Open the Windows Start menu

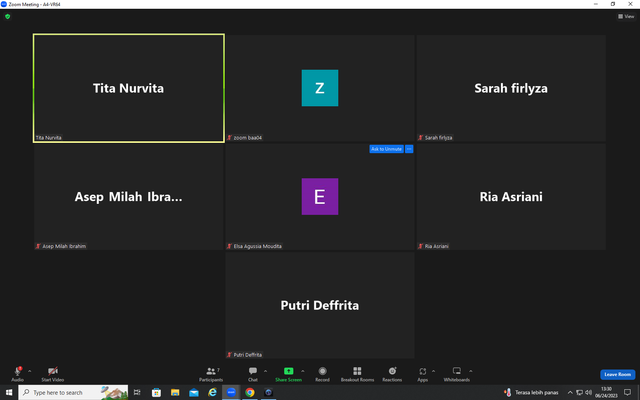pos(9,392)
